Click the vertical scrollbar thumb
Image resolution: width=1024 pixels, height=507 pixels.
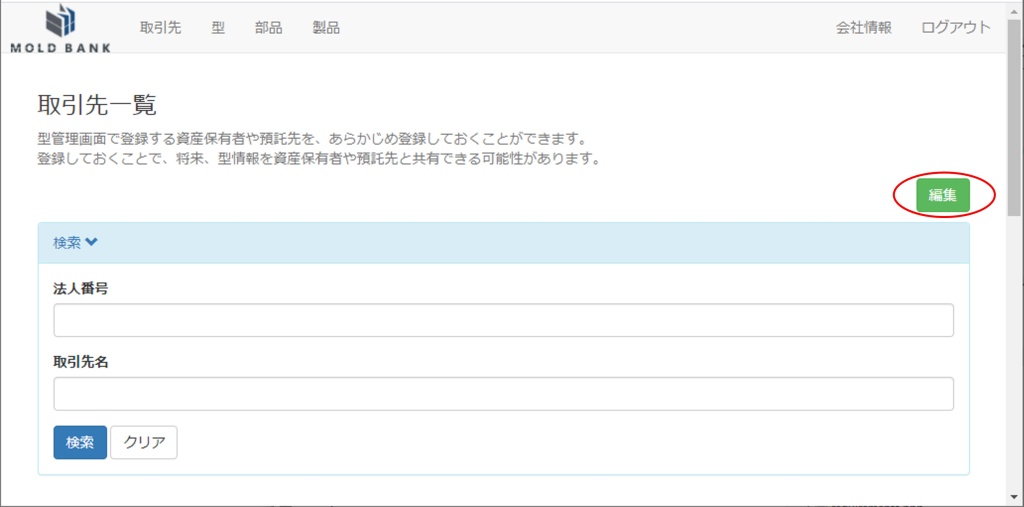click(1014, 115)
